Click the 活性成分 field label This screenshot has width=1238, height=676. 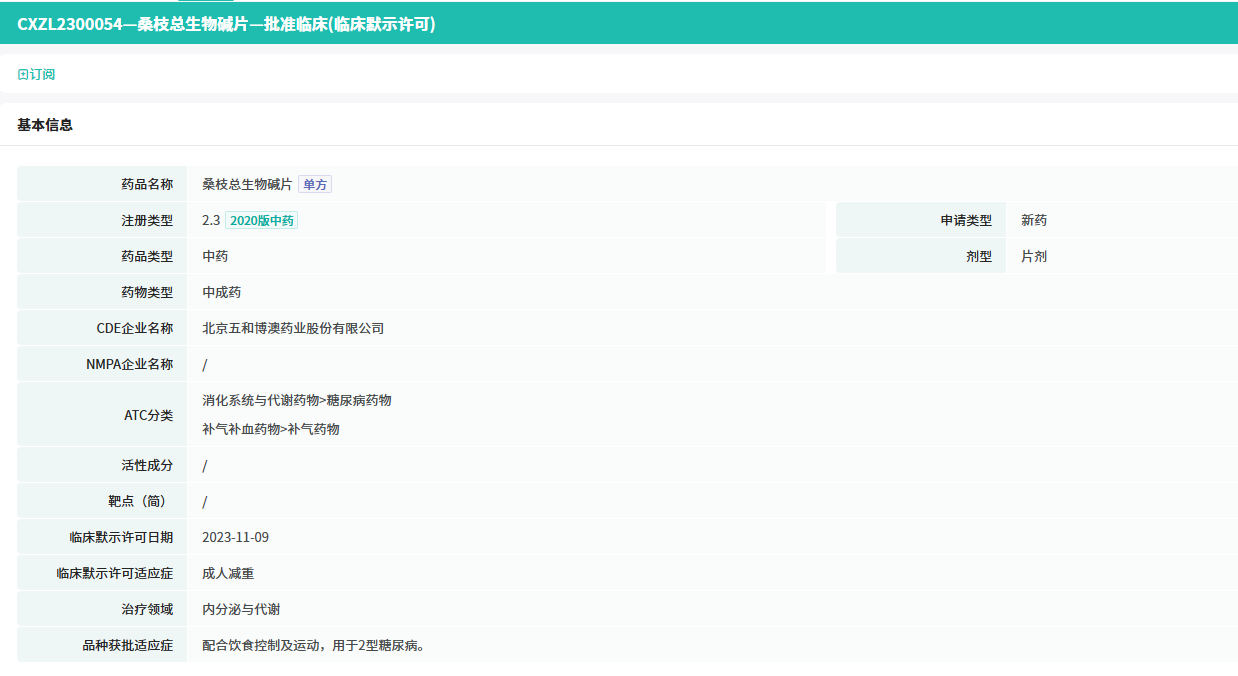click(147, 465)
